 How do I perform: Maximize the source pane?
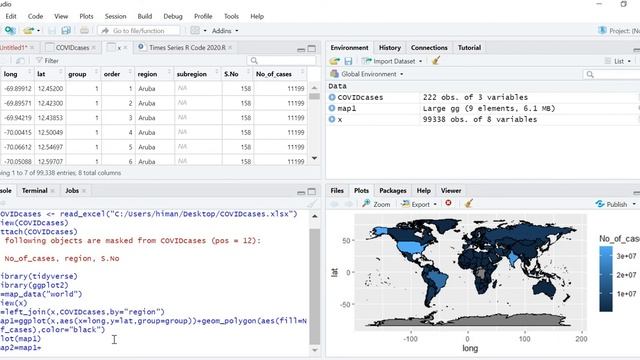click(312, 49)
